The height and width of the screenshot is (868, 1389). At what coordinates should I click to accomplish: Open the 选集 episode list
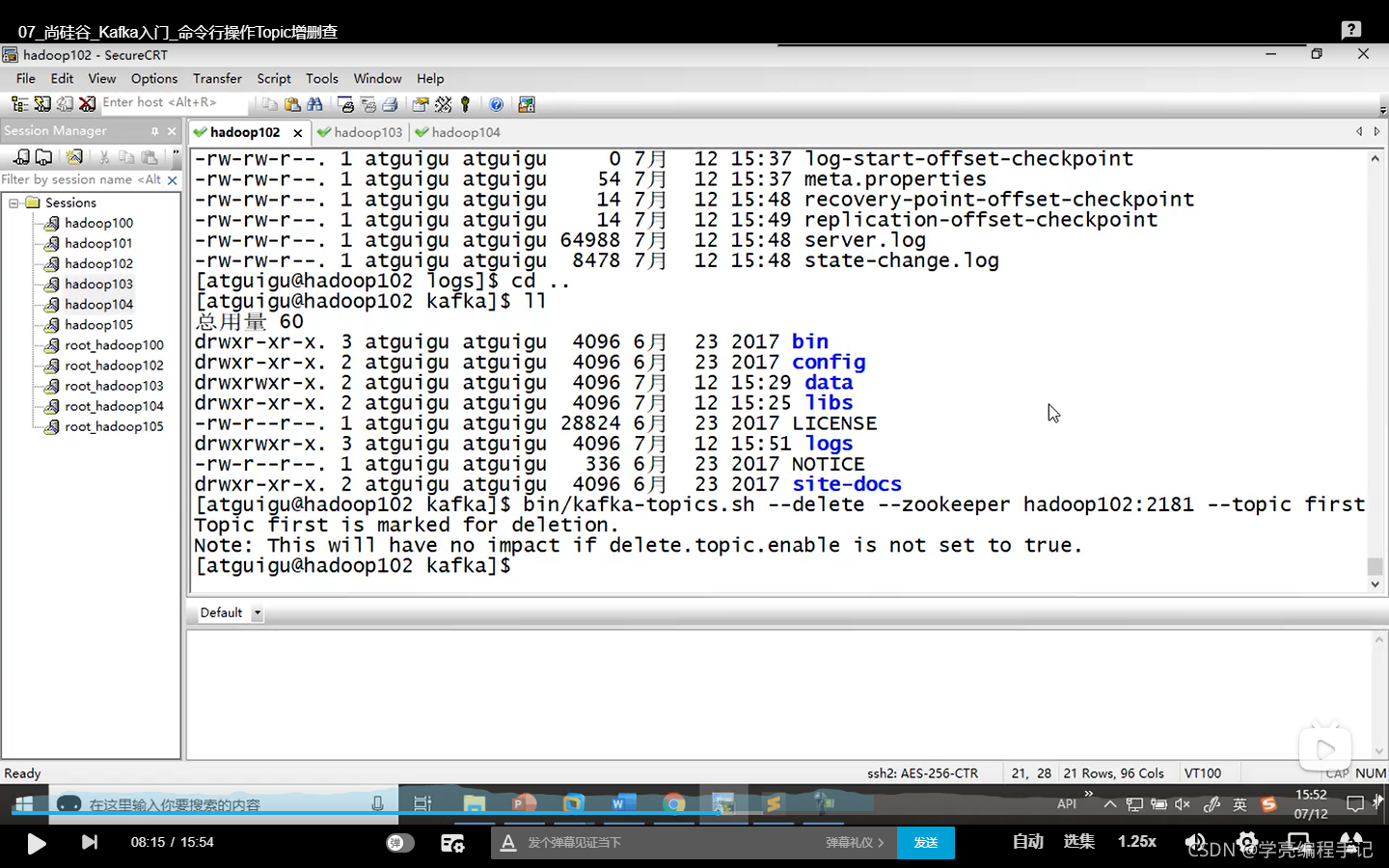(1078, 842)
